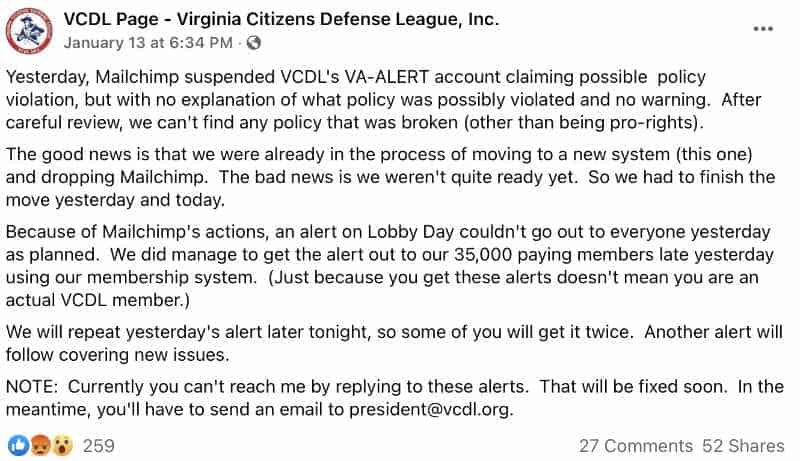The width and height of the screenshot is (800, 461).
Task: View the 52 Shares list
Action: coord(743,446)
